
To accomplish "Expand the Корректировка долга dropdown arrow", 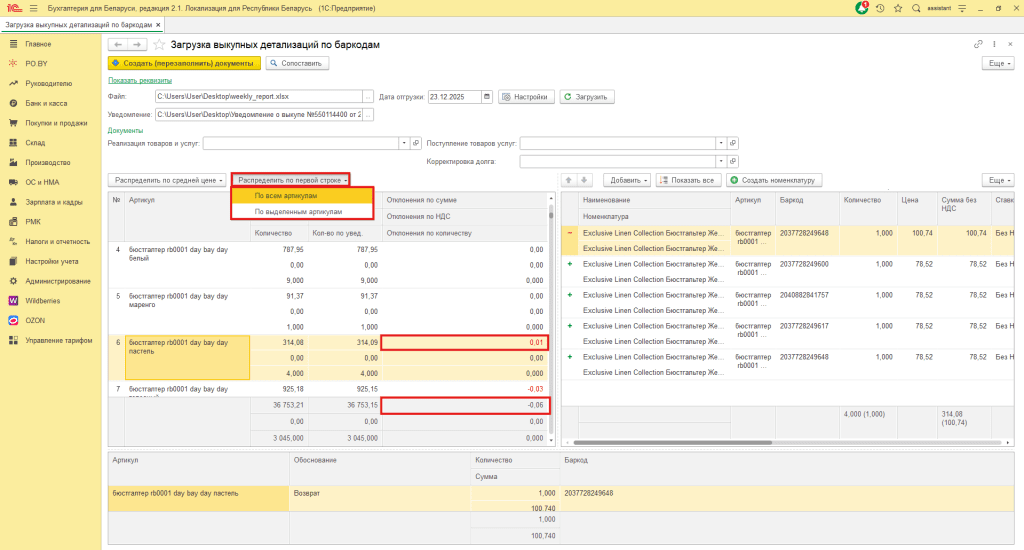I will point(720,161).
